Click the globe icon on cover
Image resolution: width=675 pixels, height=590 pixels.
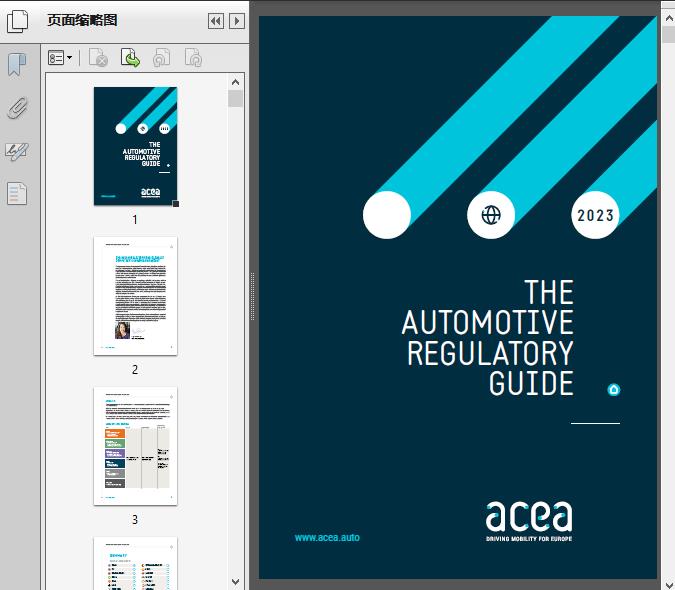pyautogui.click(x=491, y=215)
